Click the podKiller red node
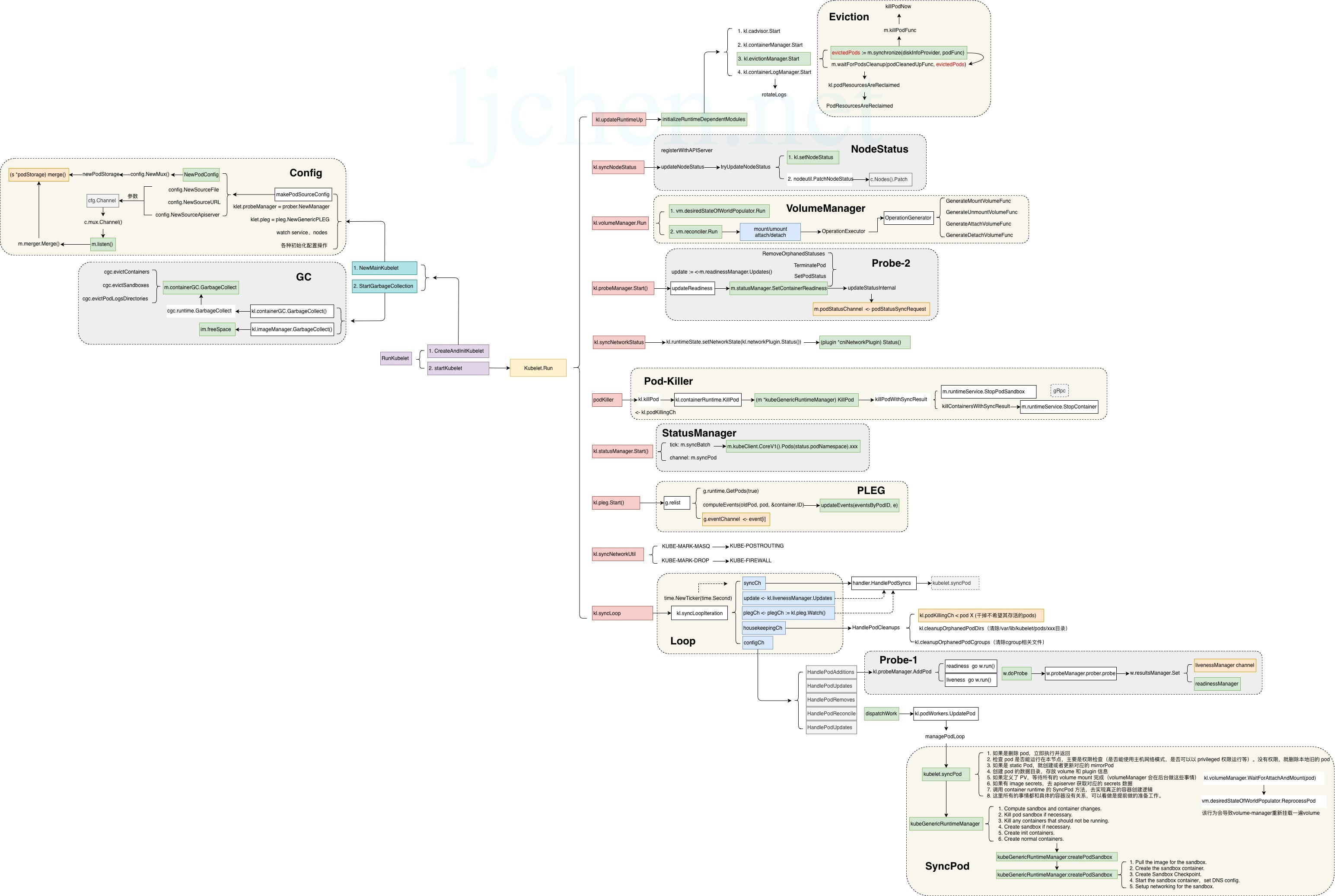The image size is (1338, 896). [x=606, y=400]
